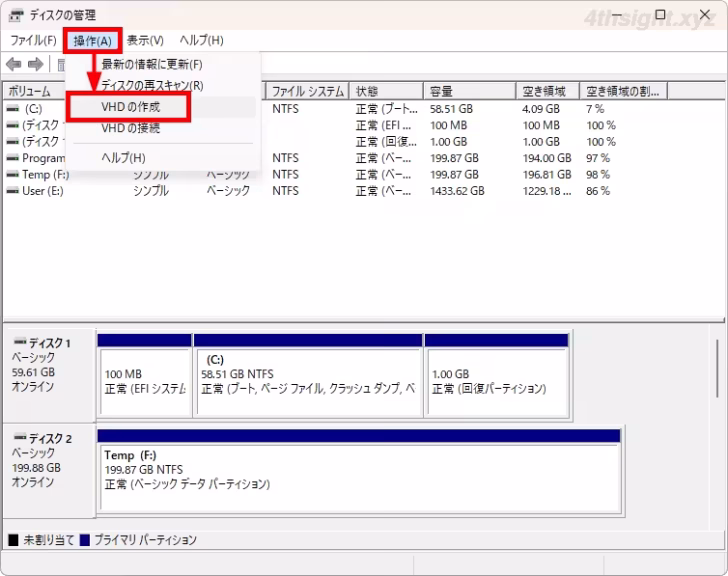
Task: Click the ディスク 1 disk icon
Action: 20,342
